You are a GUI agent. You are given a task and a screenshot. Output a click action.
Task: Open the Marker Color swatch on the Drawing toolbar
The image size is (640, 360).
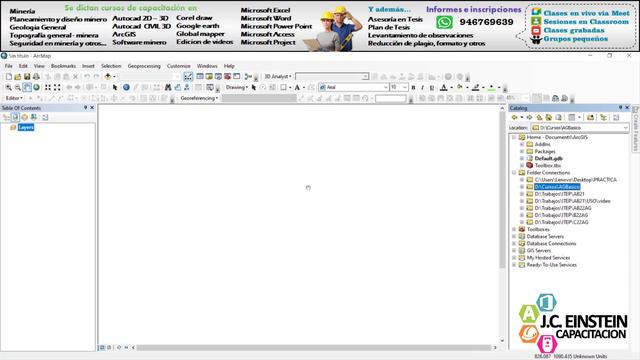coord(491,87)
